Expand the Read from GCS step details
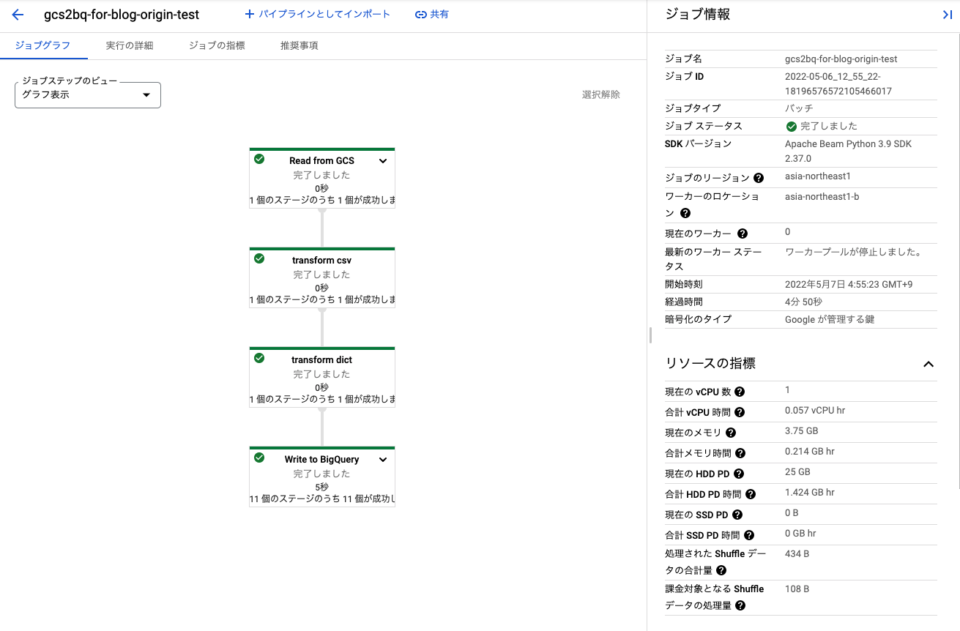The height and width of the screenshot is (631, 960). click(382, 160)
